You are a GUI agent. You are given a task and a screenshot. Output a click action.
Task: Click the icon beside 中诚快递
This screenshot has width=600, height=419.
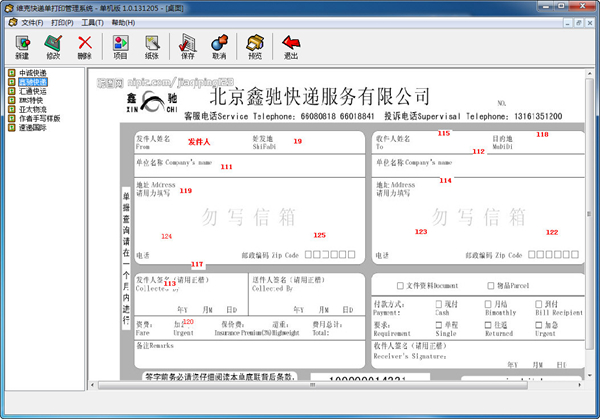click(12, 73)
